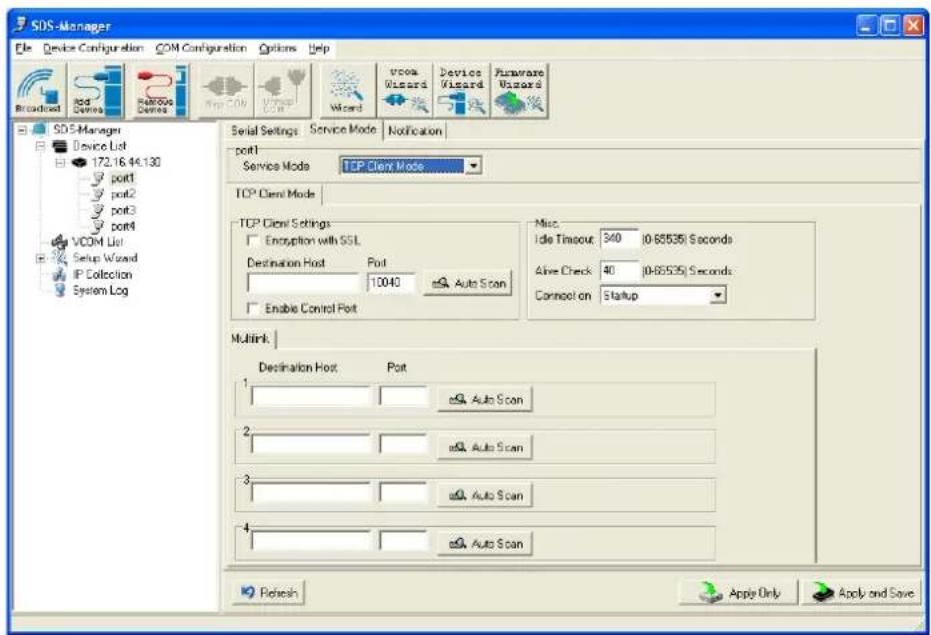Click Auto Scan for Multilink row 2
931x635 pixels.
click(485, 447)
